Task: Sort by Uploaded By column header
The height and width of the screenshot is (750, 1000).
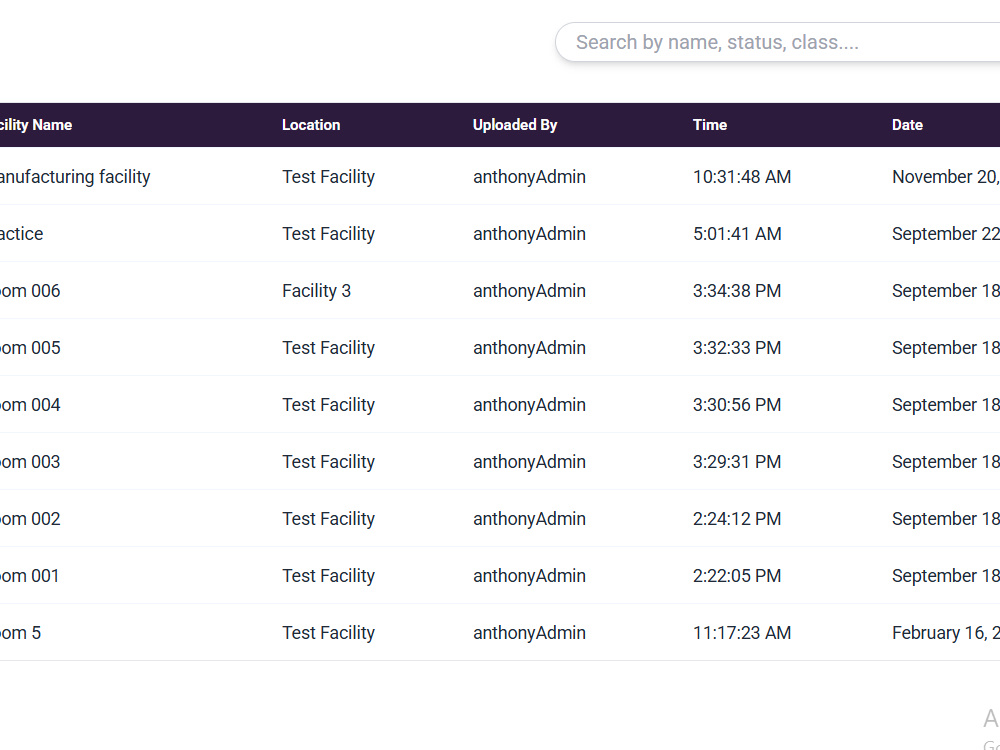Action: (x=515, y=125)
